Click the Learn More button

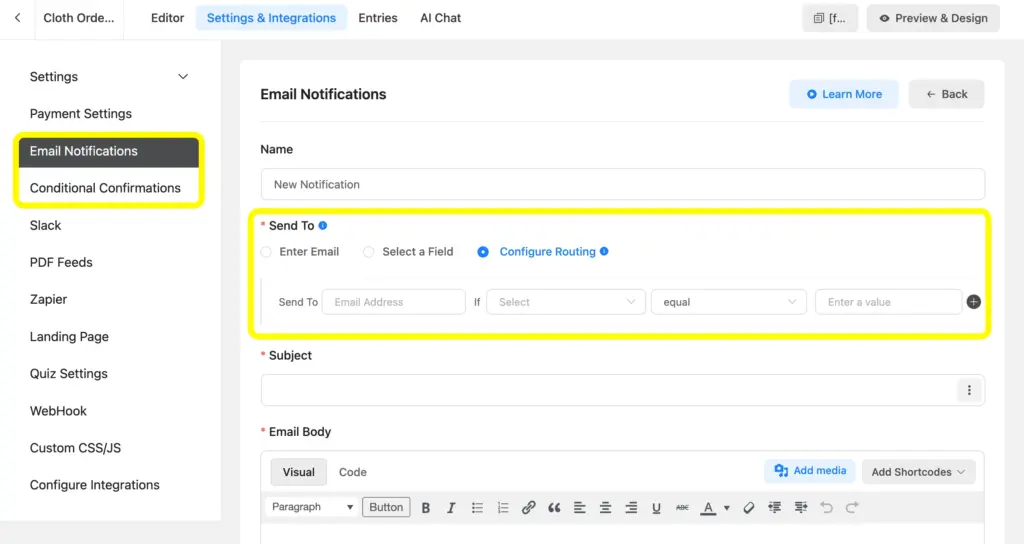point(844,94)
